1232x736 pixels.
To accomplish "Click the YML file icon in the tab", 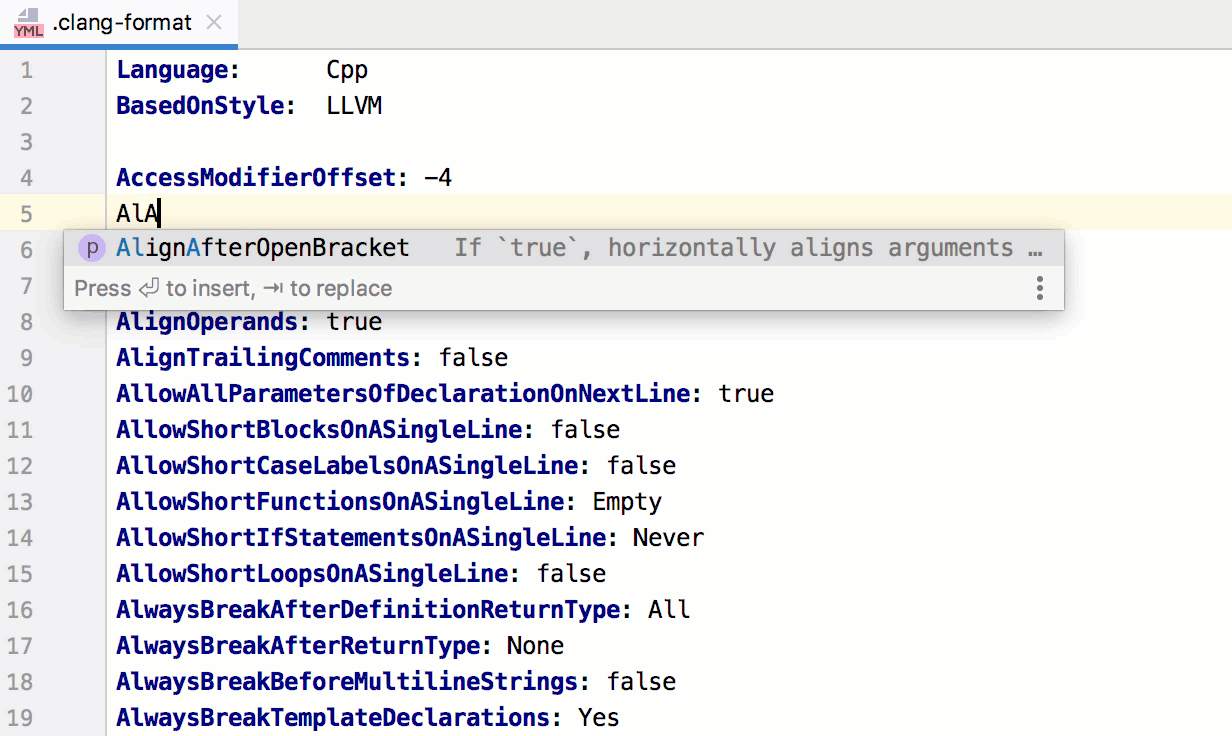I will pyautogui.click(x=29, y=23).
